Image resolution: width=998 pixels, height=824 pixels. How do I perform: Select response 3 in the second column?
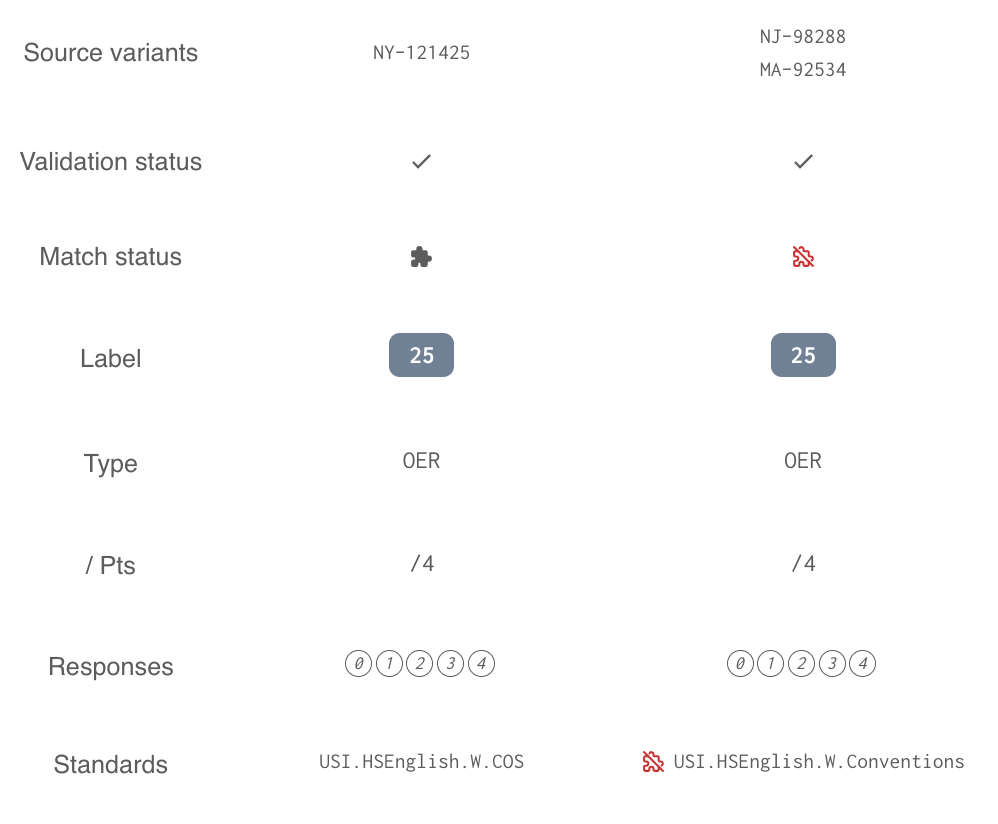click(x=832, y=664)
